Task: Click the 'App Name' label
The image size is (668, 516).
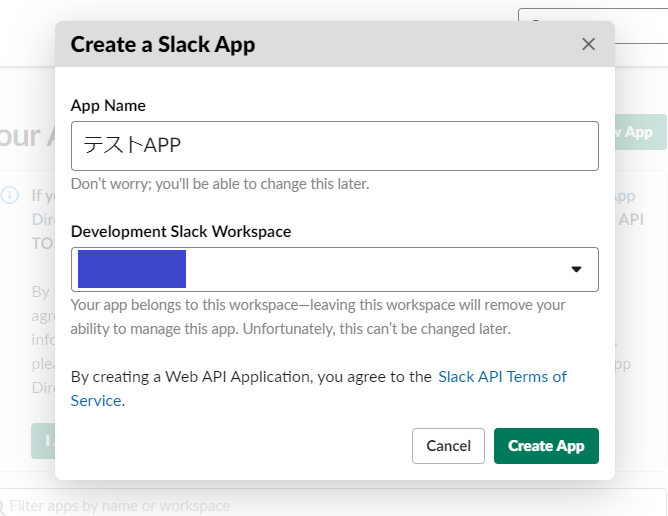Action: point(108,106)
